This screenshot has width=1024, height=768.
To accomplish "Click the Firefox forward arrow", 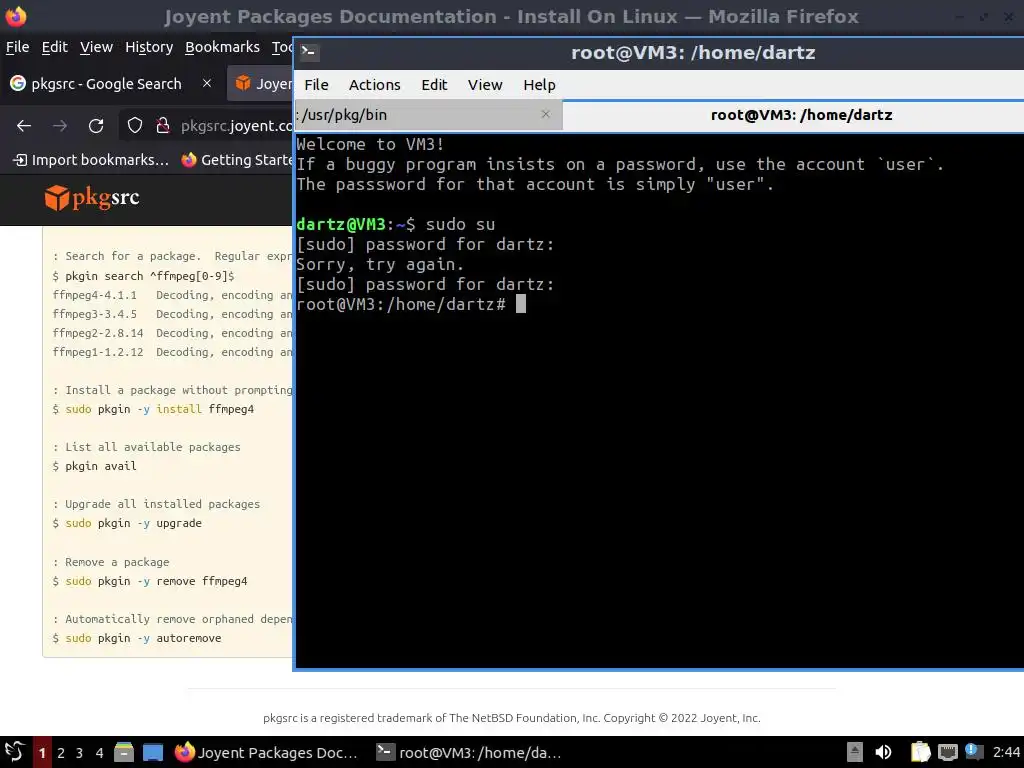I will point(60,125).
